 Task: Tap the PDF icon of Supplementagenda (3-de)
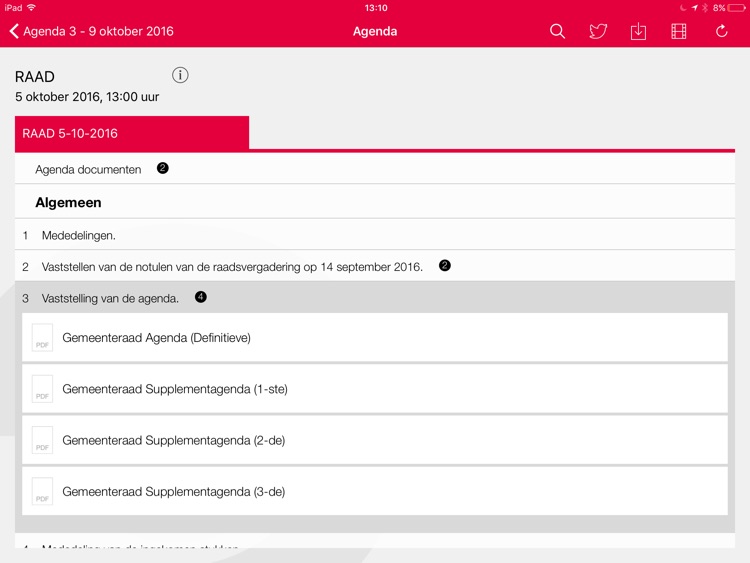[42, 491]
